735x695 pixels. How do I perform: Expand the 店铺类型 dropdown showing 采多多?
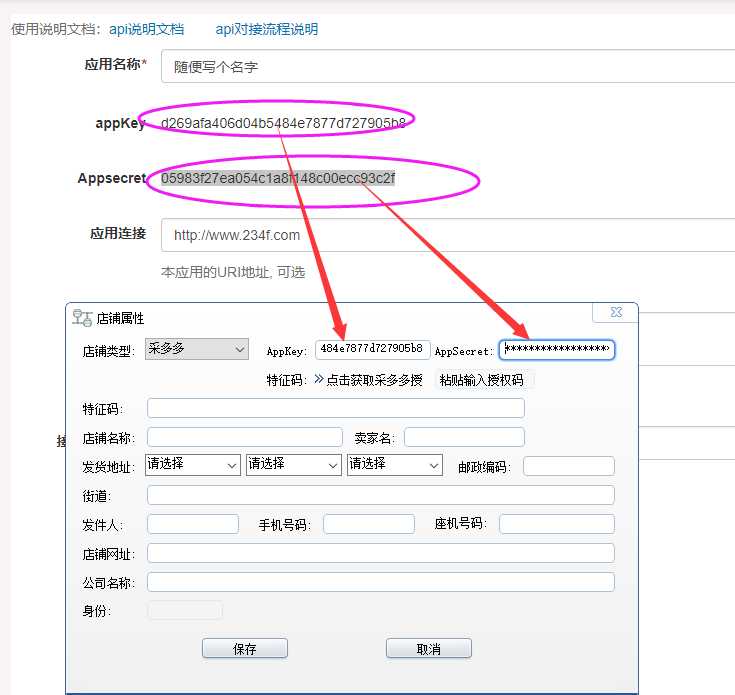196,349
